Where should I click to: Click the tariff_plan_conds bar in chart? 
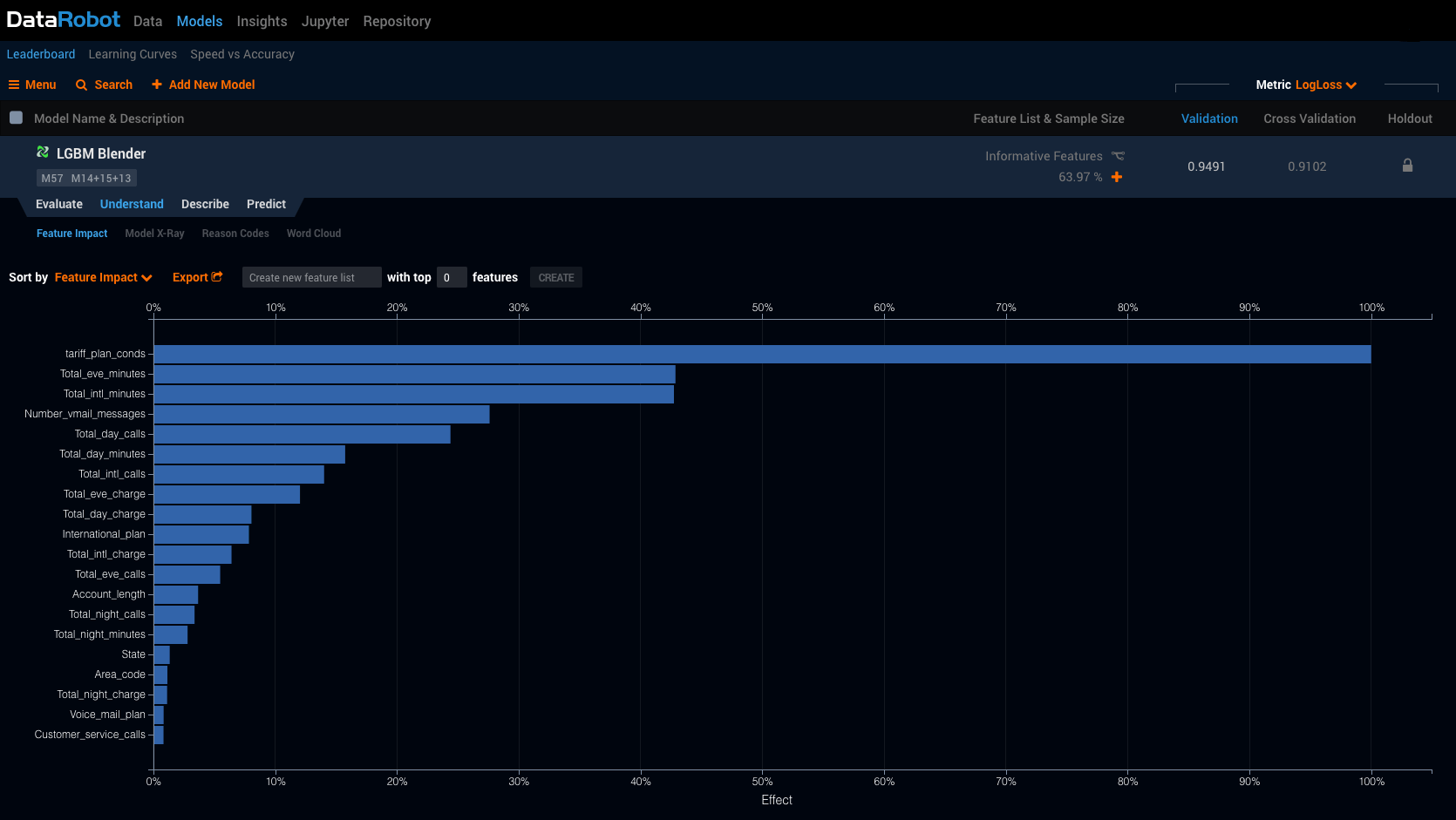coord(761,354)
